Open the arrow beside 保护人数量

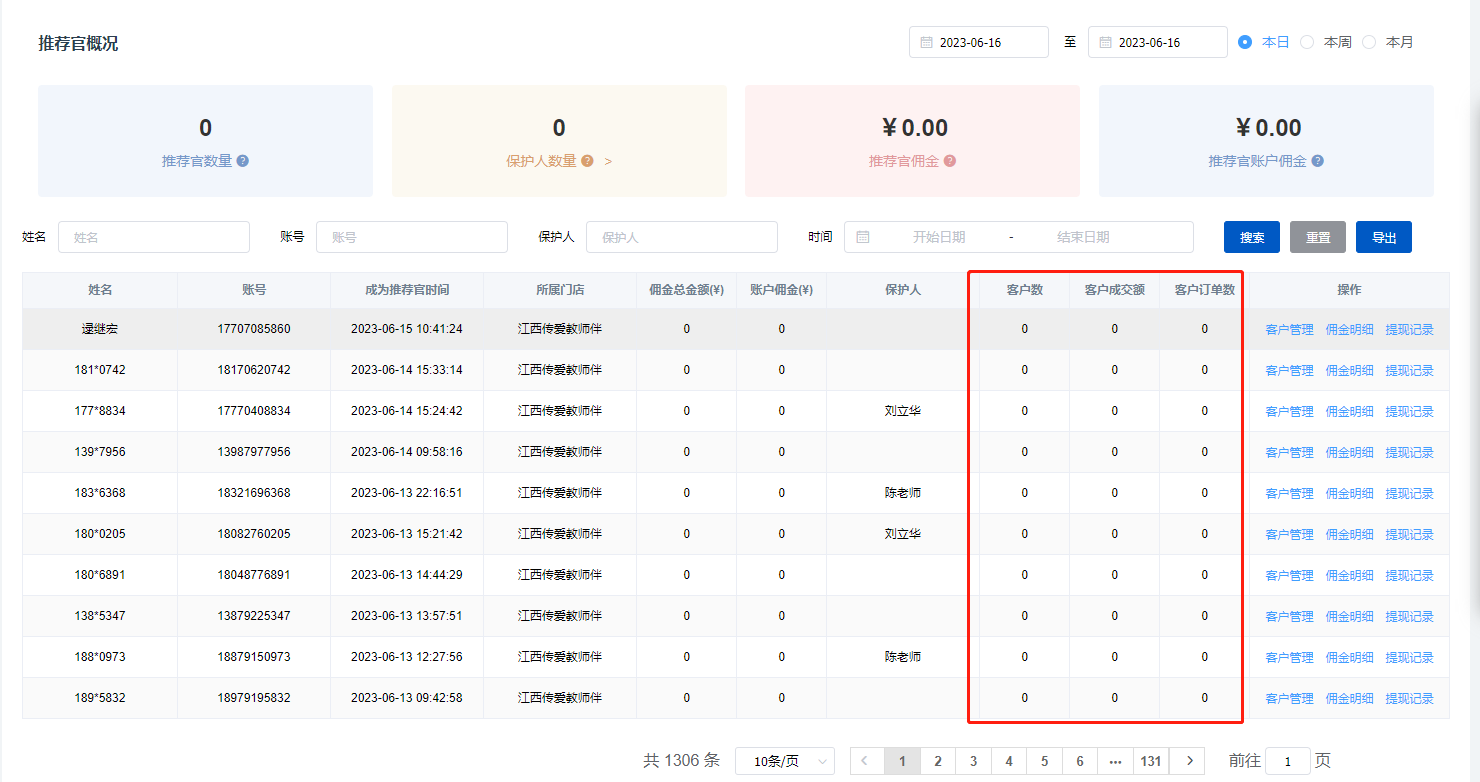click(608, 161)
